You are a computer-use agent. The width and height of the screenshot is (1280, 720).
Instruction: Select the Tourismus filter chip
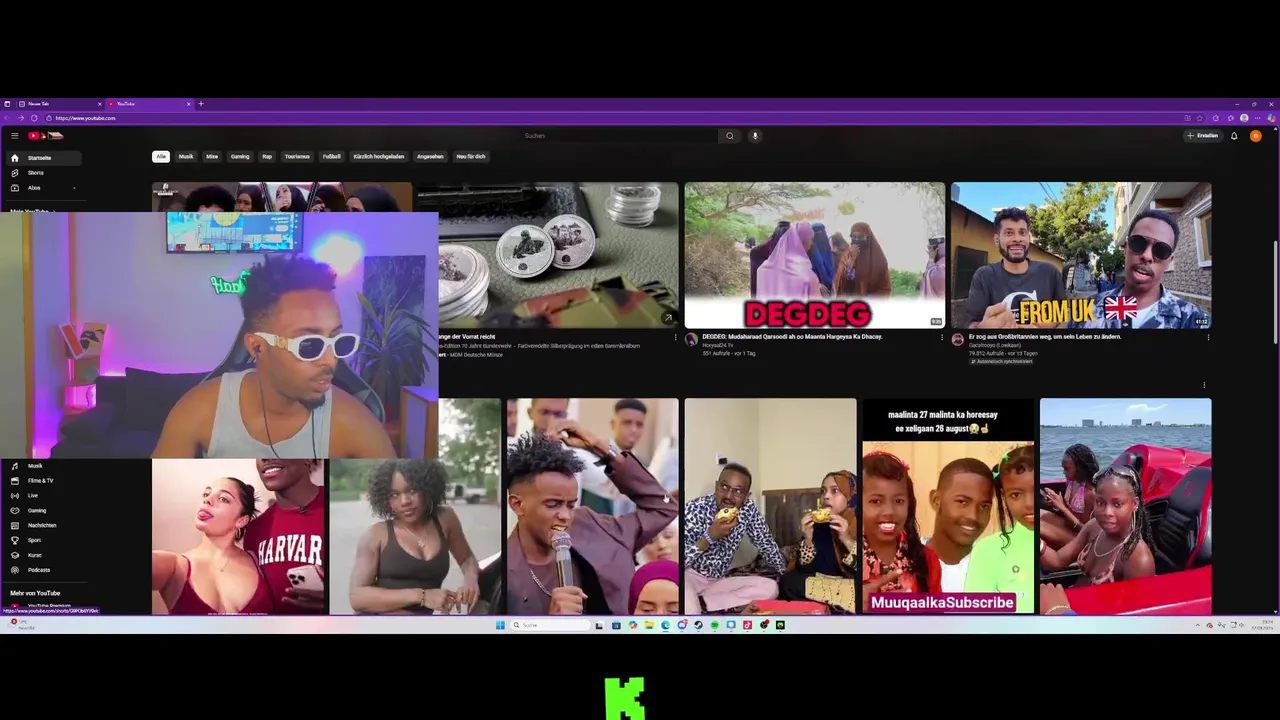point(297,156)
